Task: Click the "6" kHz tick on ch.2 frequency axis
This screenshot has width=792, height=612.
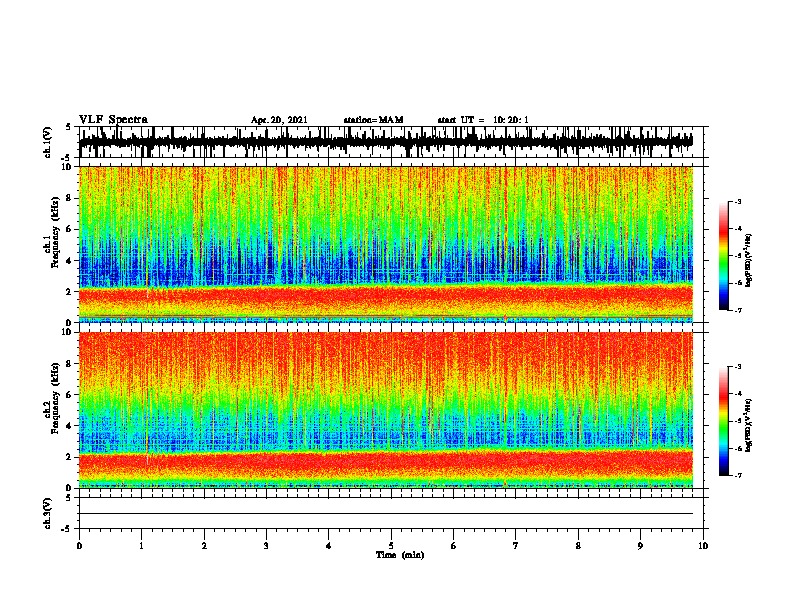Action: (x=70, y=395)
